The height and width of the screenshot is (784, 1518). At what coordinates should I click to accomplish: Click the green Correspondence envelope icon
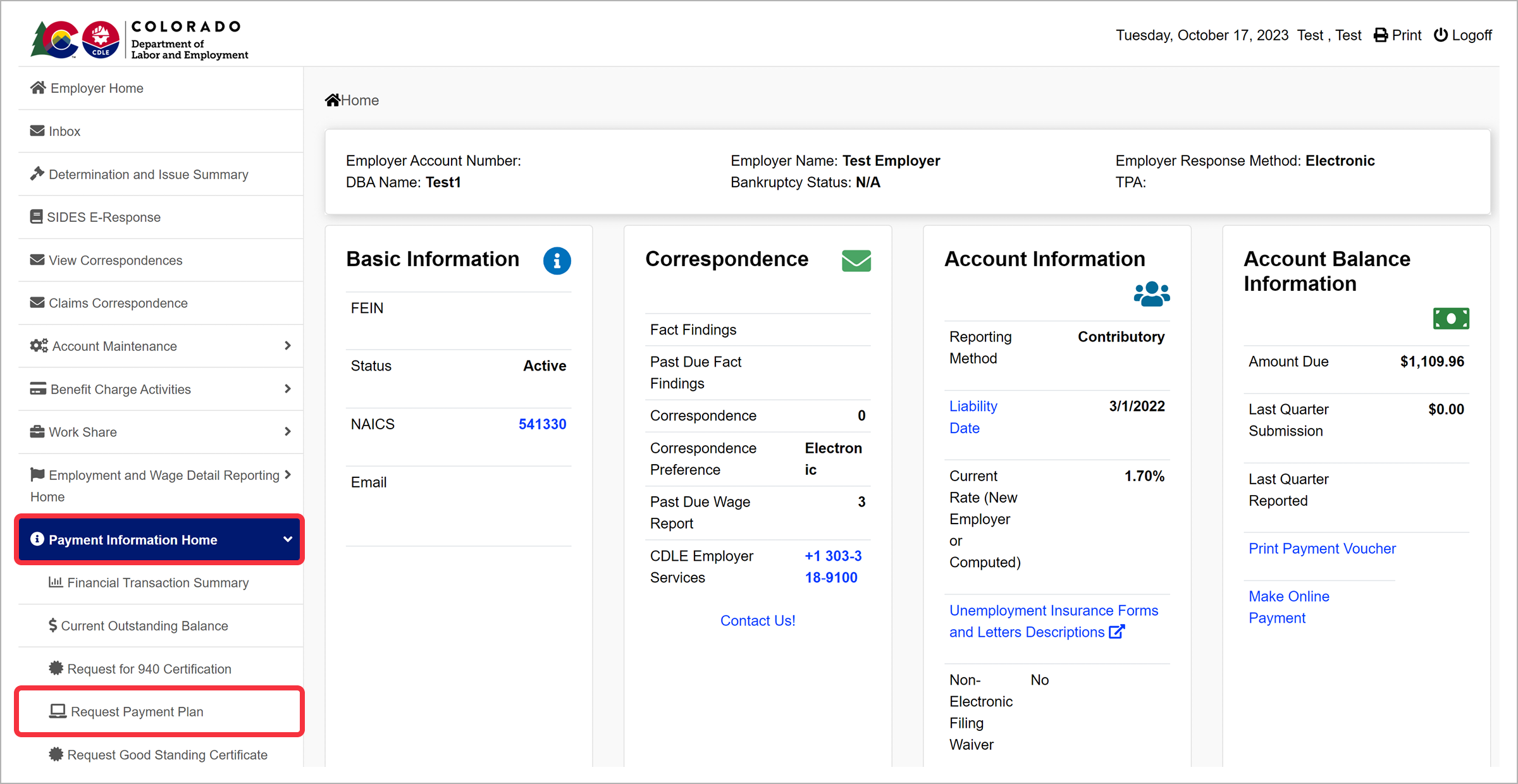coord(856,260)
